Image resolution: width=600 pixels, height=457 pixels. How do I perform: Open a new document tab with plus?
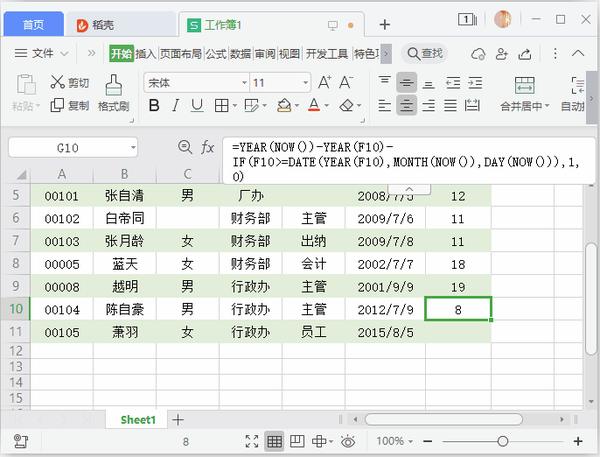[385, 25]
